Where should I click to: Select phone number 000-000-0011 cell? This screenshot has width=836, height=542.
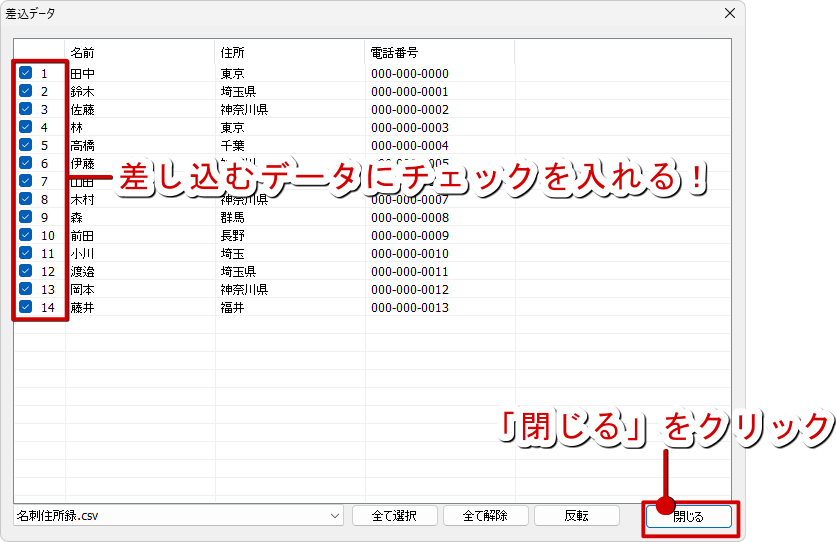(410, 271)
